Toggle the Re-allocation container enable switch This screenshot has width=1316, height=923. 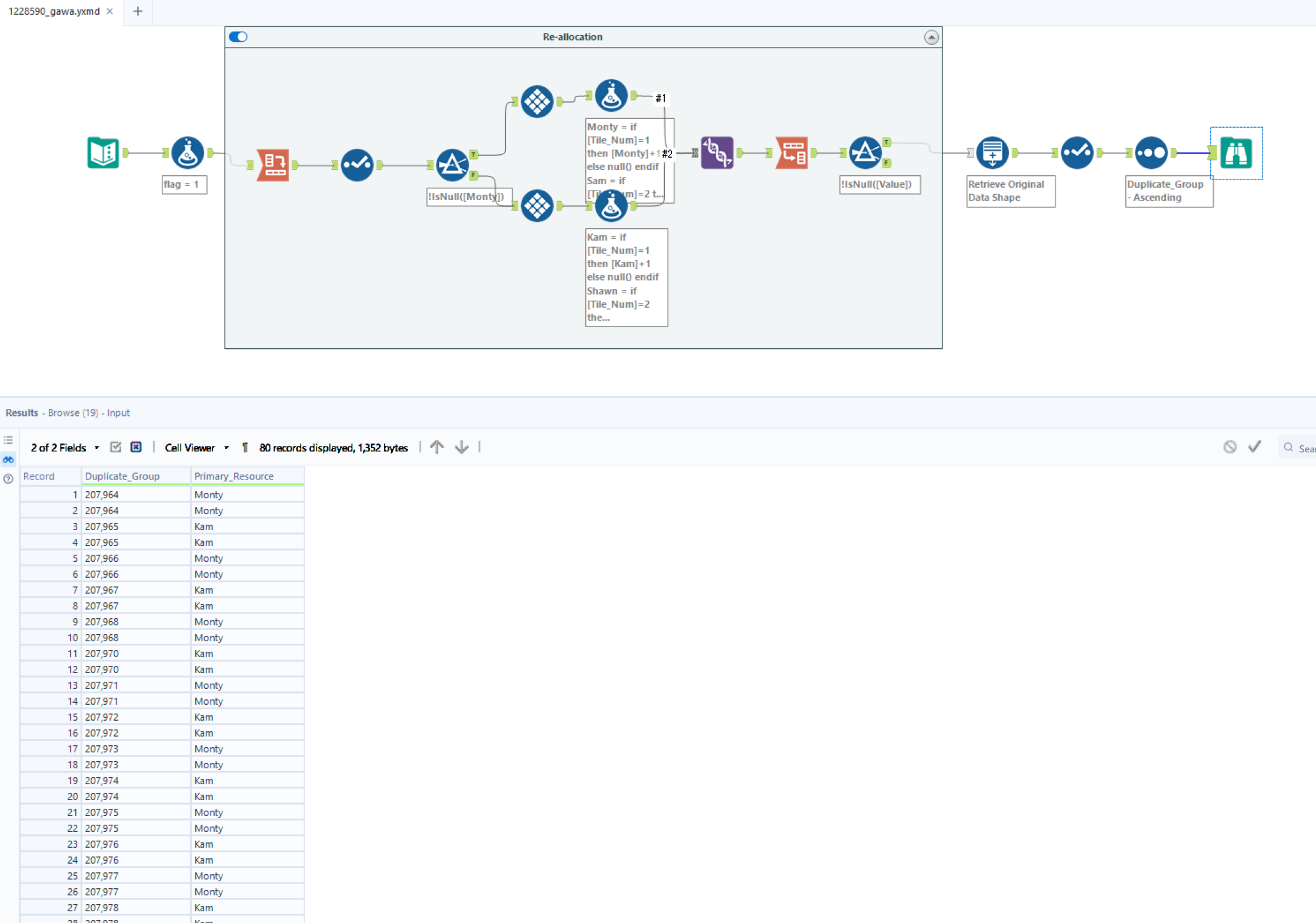click(238, 37)
